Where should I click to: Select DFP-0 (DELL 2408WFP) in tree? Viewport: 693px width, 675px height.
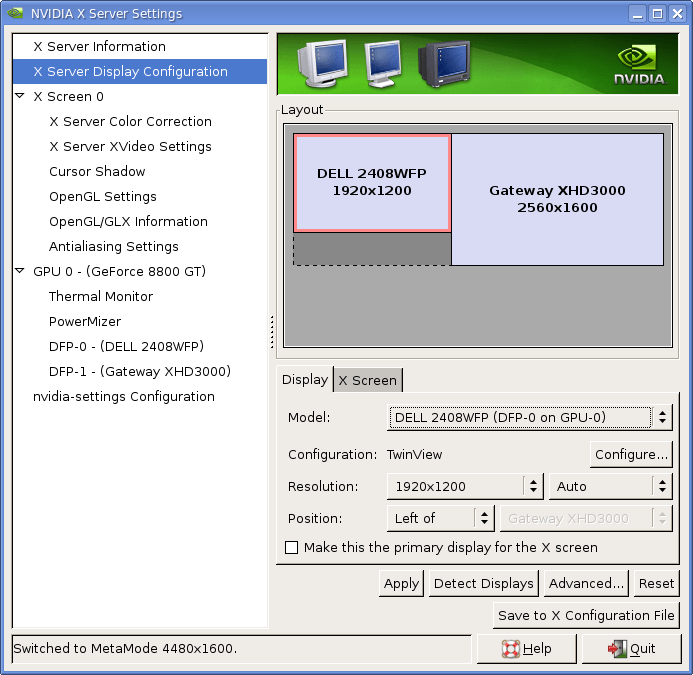[x=126, y=346]
